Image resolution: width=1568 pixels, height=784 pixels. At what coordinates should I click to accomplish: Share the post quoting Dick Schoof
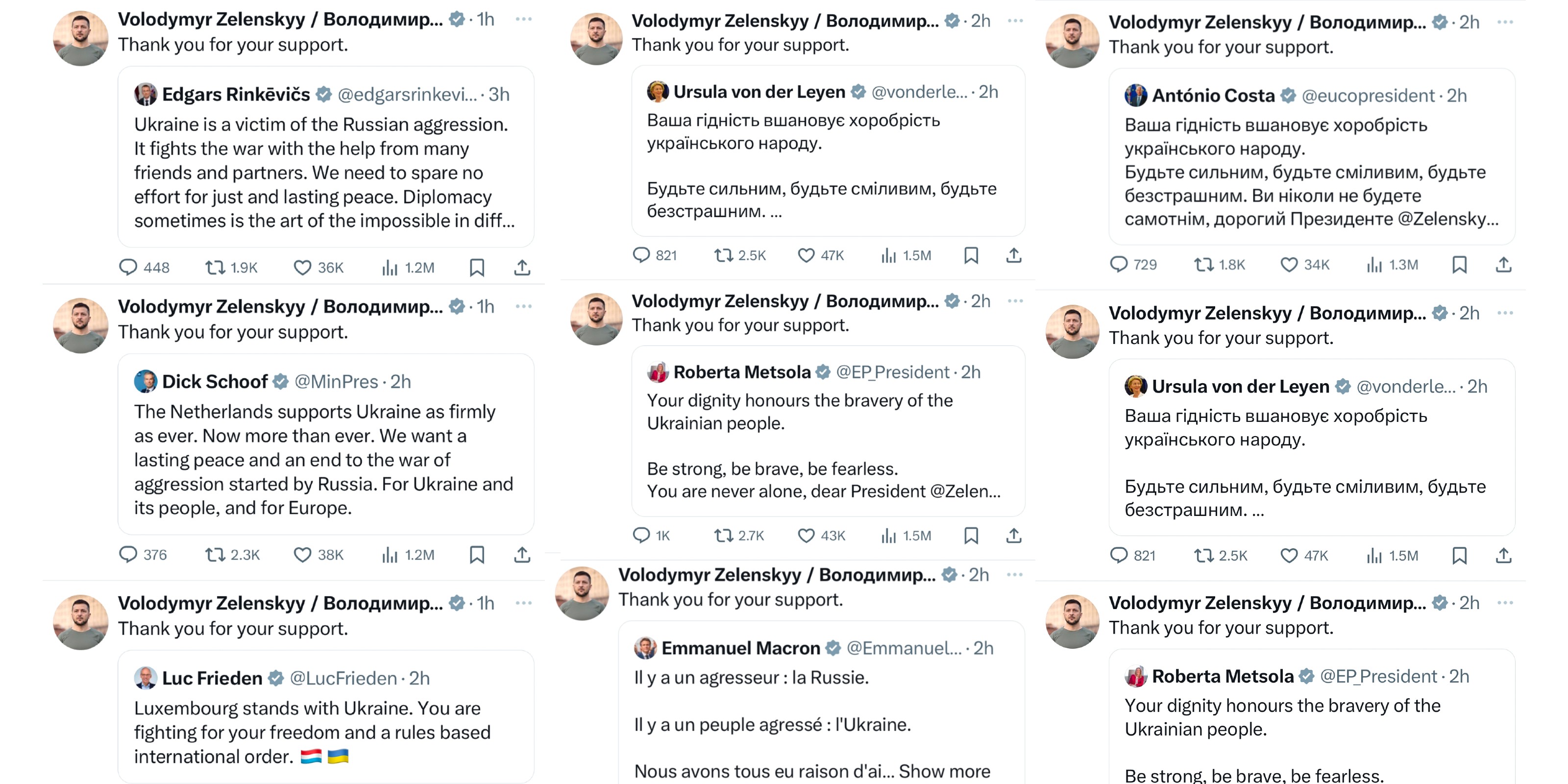click(522, 555)
